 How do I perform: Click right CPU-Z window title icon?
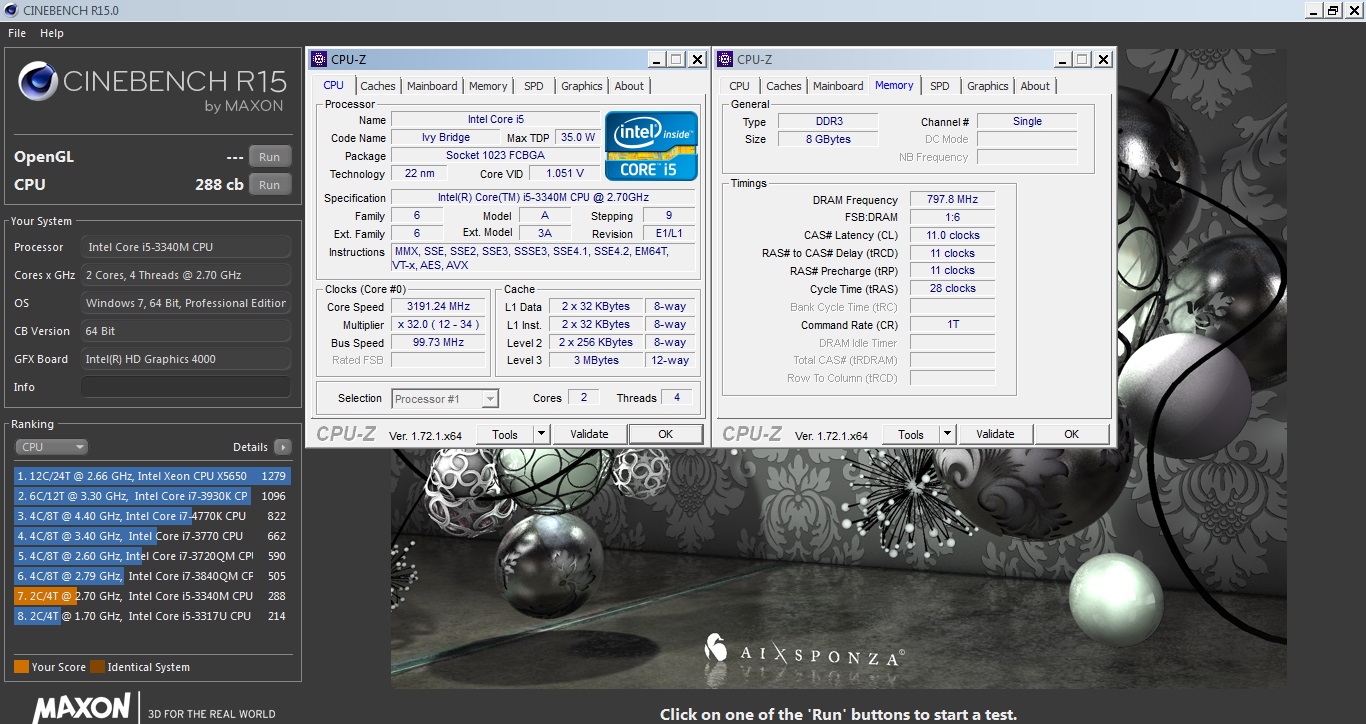pos(726,59)
